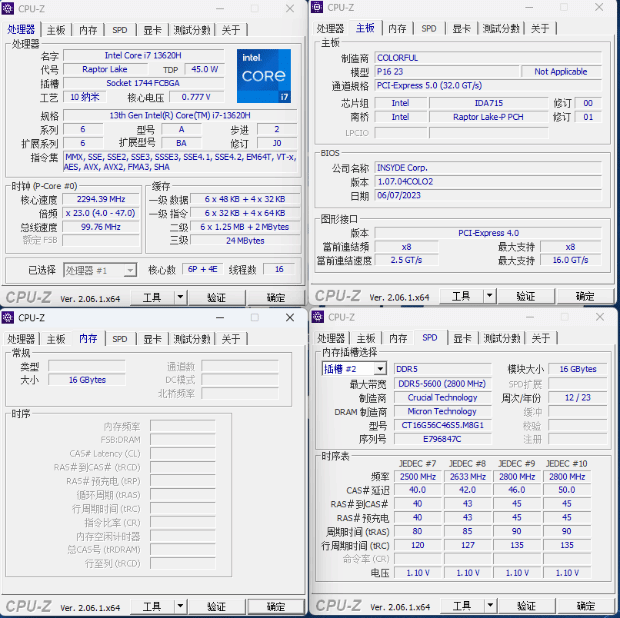Click multiplier value x 23.0 (4.0 - 47.0)

click(101, 213)
